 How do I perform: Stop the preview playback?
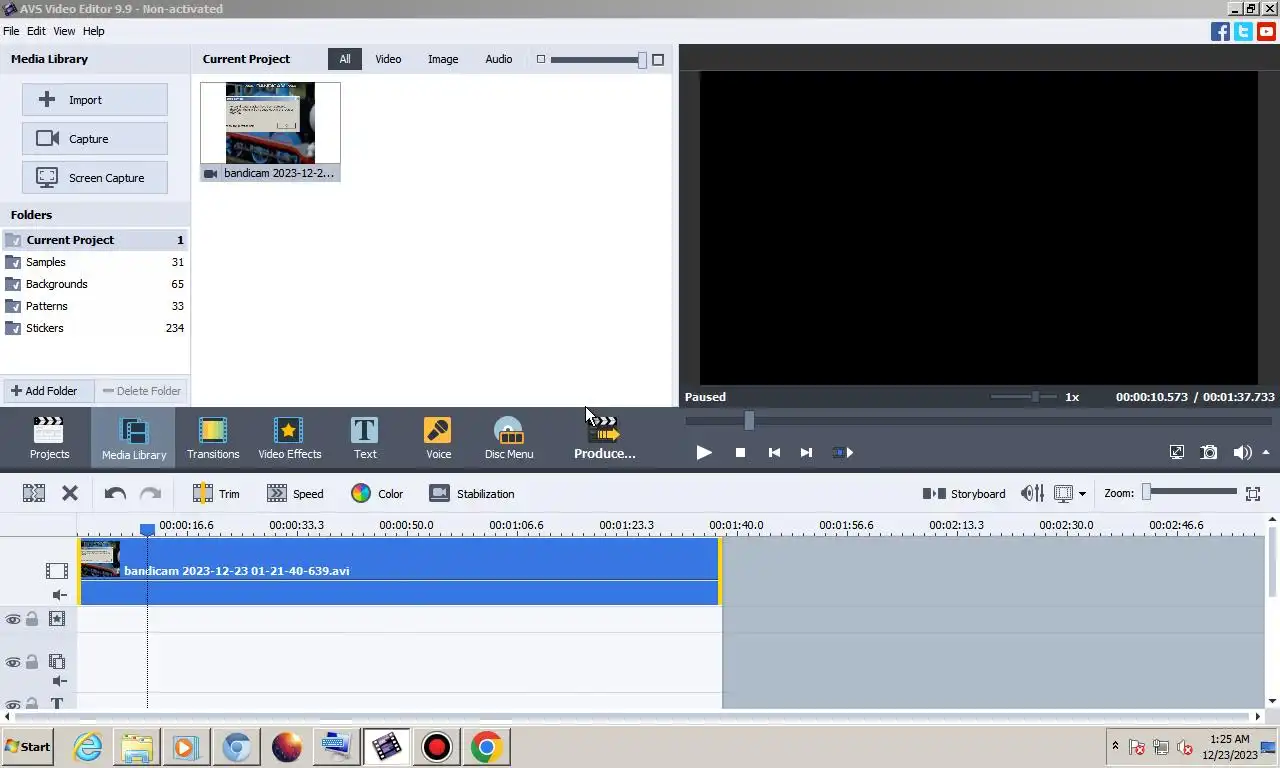740,452
